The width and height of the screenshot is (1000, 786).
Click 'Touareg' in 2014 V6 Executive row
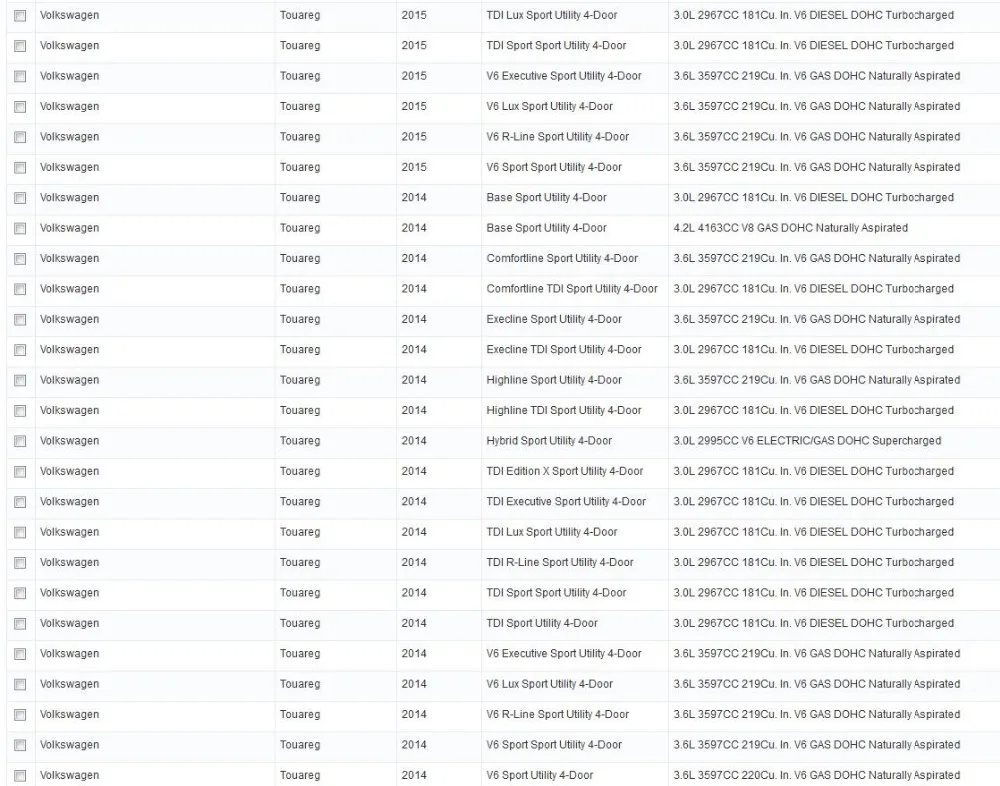point(300,653)
